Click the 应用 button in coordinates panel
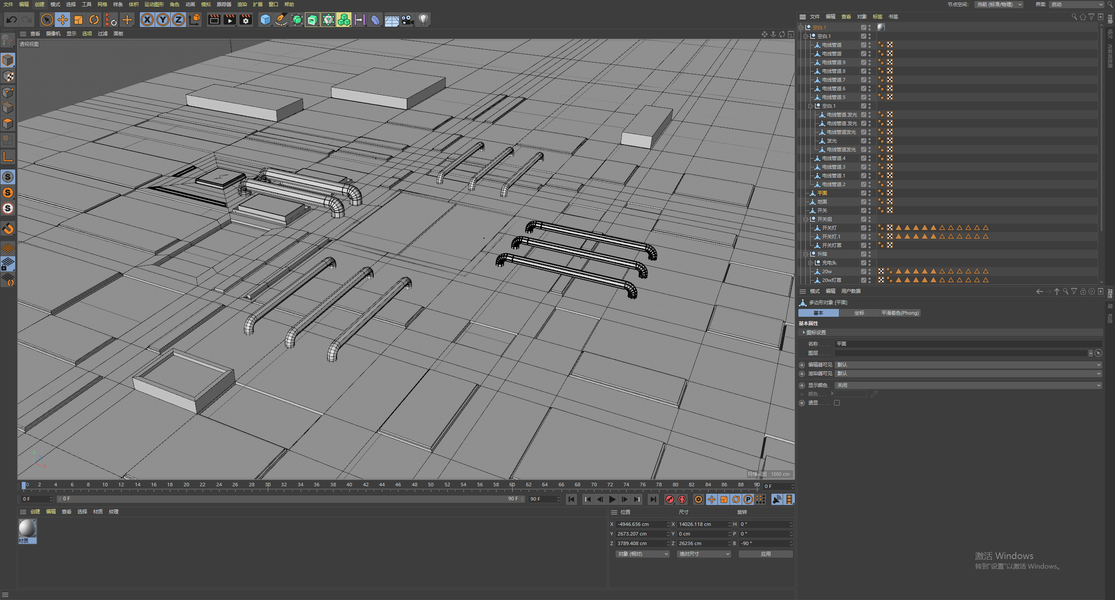1115x600 pixels. [x=765, y=554]
